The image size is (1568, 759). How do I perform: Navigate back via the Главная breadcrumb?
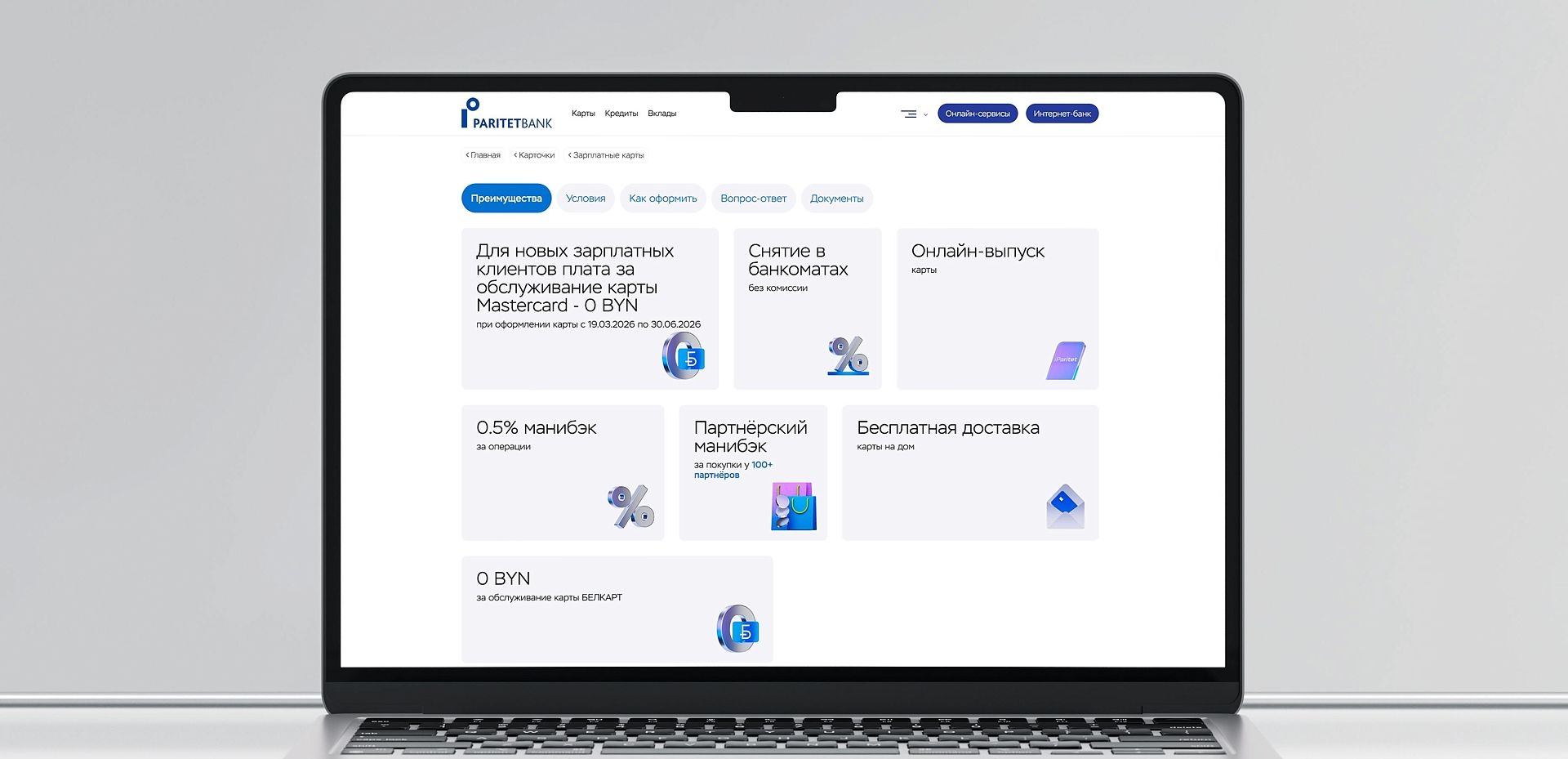click(484, 154)
